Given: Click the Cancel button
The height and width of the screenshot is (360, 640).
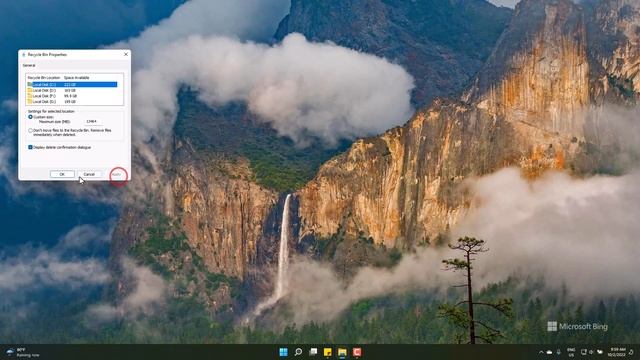Looking at the screenshot, I should coord(89,174).
